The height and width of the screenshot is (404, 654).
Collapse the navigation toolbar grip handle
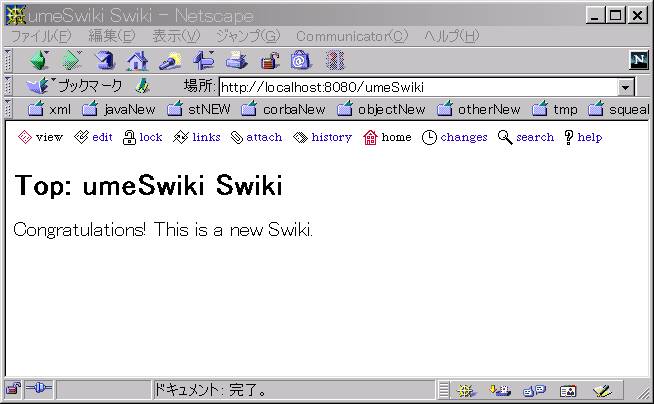click(x=8, y=61)
